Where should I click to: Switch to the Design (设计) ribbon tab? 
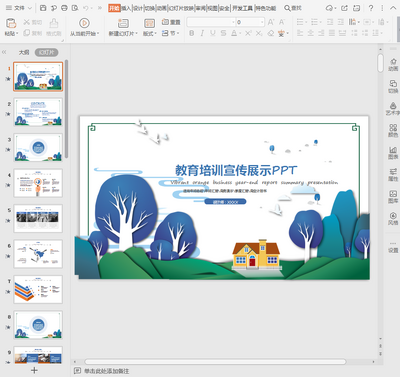[138, 8]
